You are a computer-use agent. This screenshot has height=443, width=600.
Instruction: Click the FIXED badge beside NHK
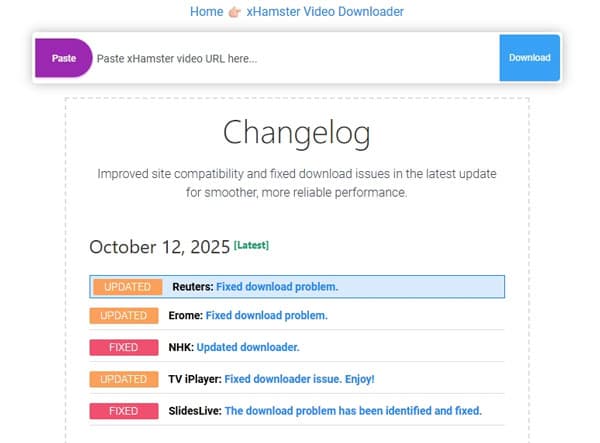point(124,348)
